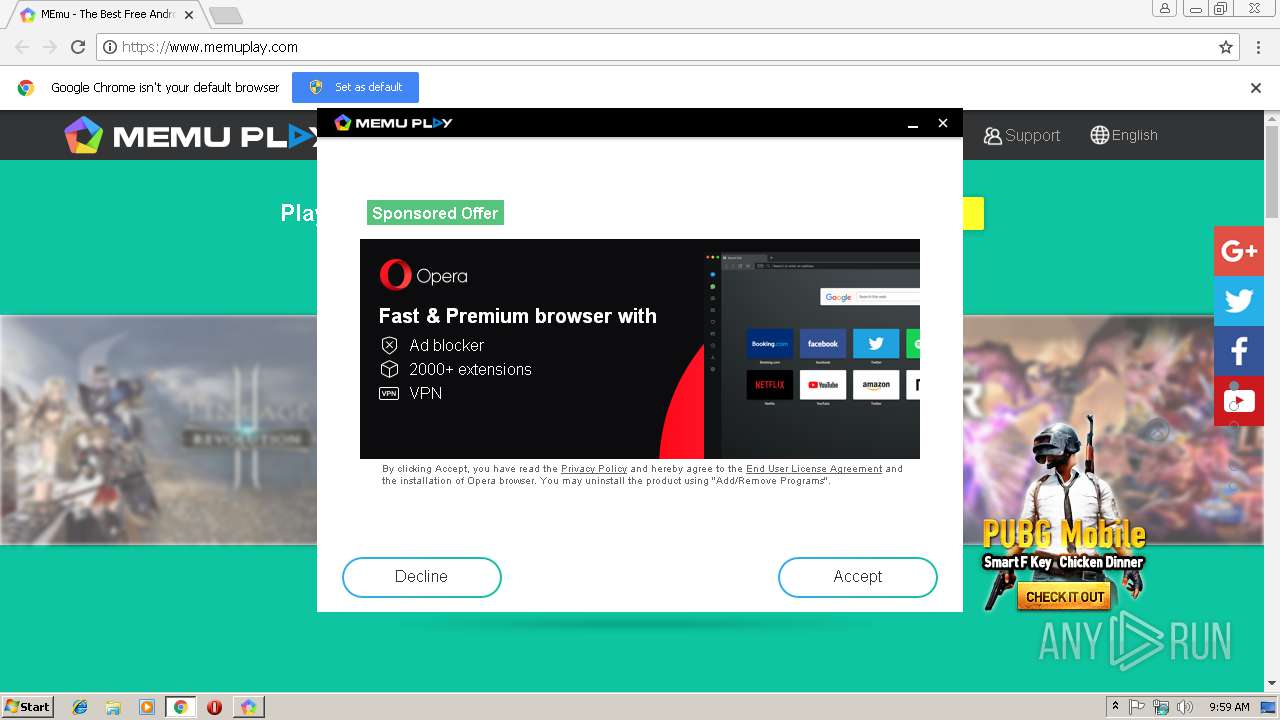Image resolution: width=1280 pixels, height=720 pixels.
Task: Click the Sponsored Offer label
Action: point(435,213)
